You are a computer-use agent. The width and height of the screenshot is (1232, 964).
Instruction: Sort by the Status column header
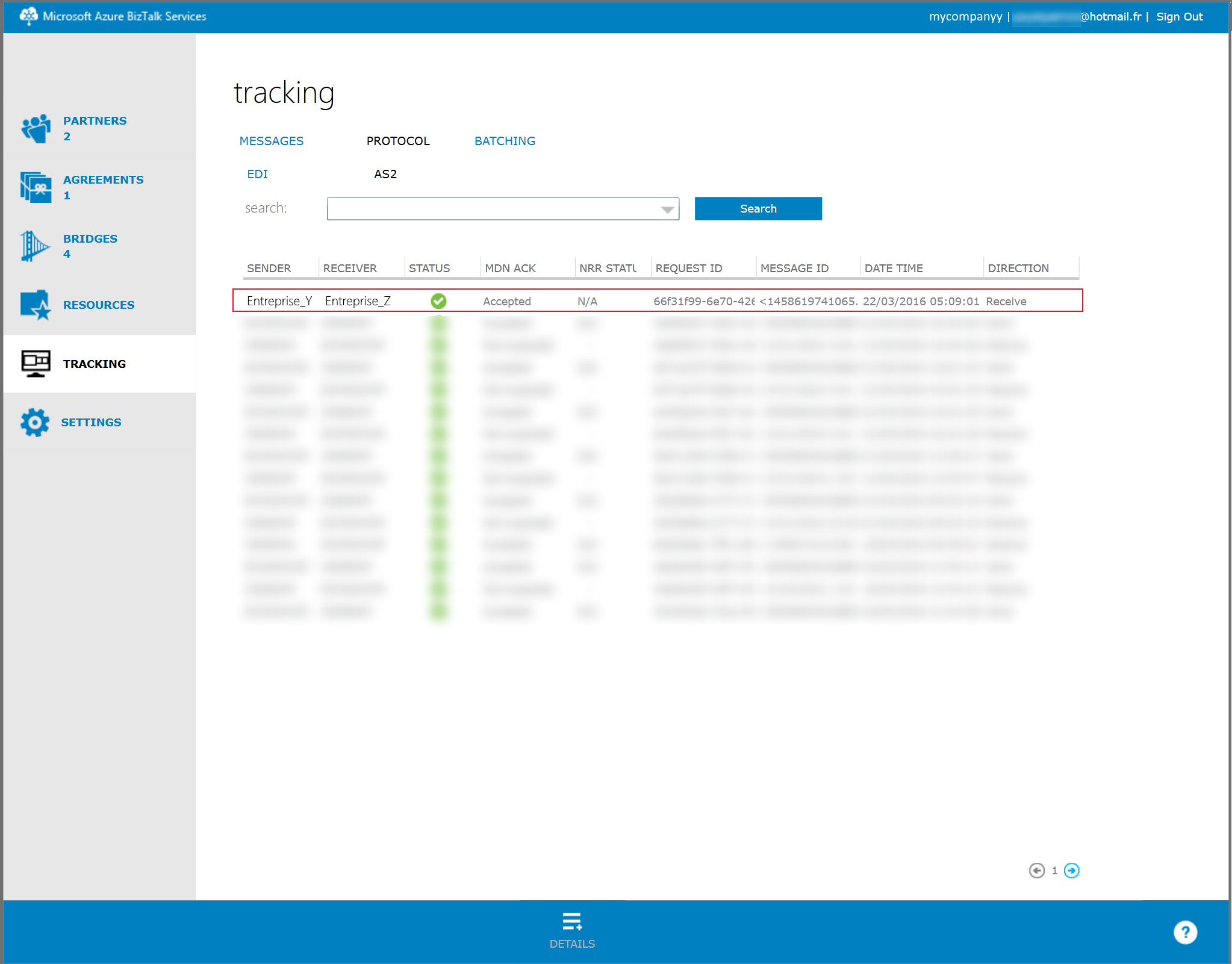pyautogui.click(x=429, y=268)
